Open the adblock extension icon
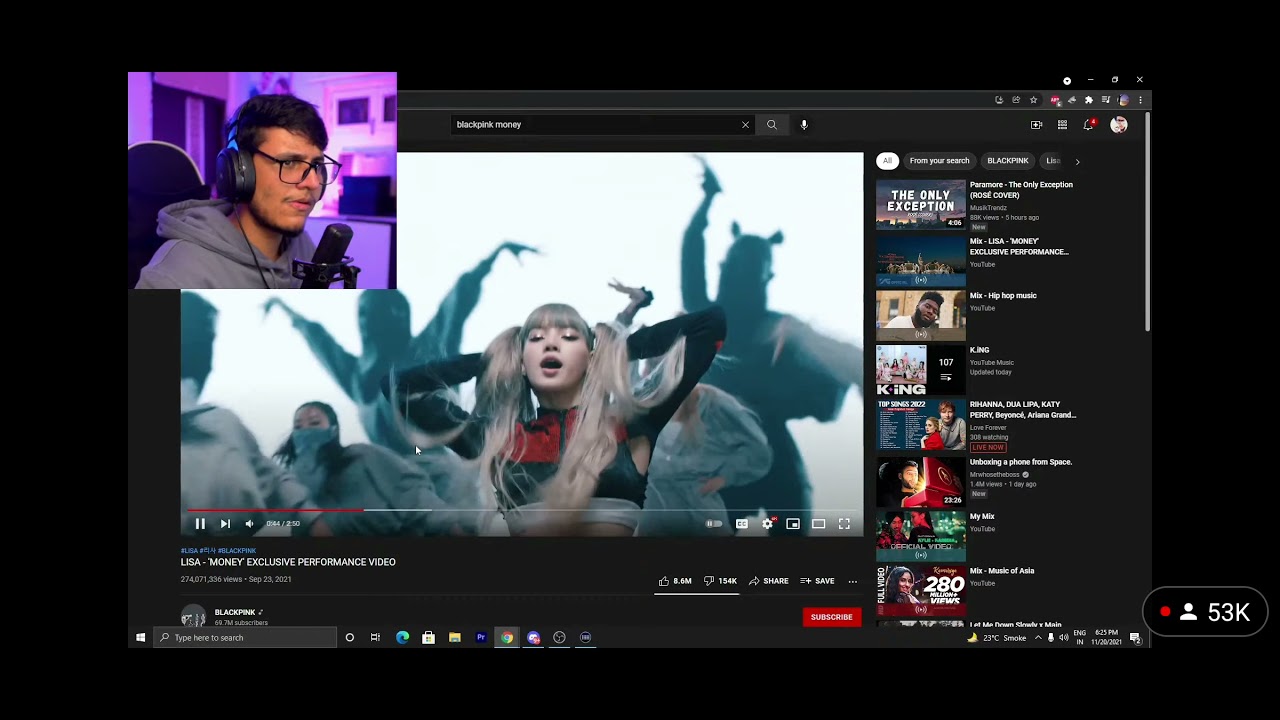Image resolution: width=1280 pixels, height=720 pixels. (1055, 100)
